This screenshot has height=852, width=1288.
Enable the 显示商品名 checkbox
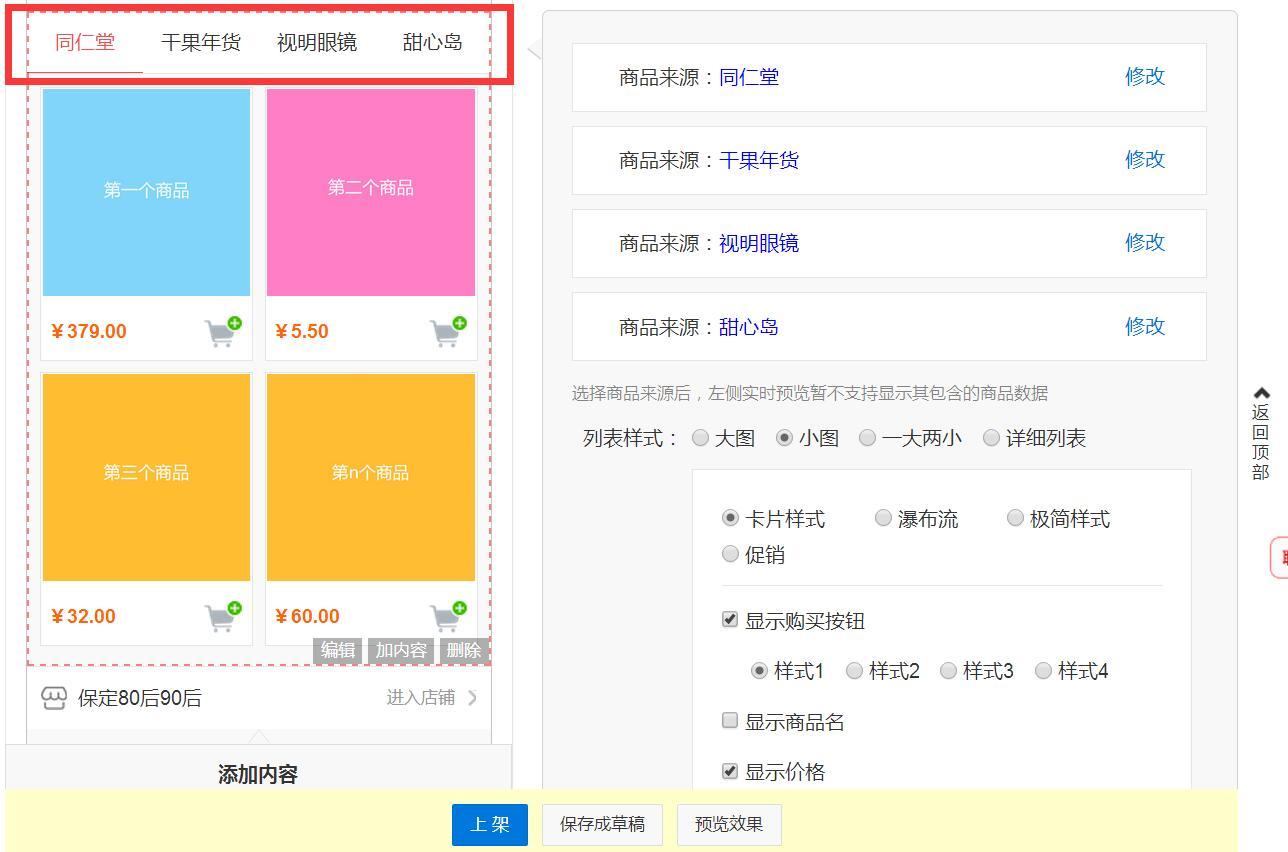coord(730,720)
